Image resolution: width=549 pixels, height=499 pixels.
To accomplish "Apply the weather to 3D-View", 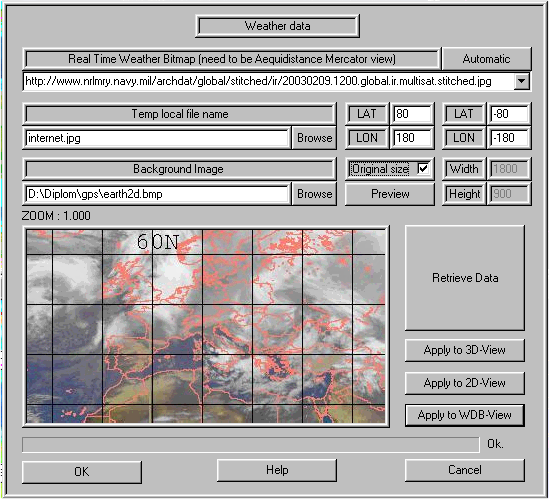I will tap(465, 350).
